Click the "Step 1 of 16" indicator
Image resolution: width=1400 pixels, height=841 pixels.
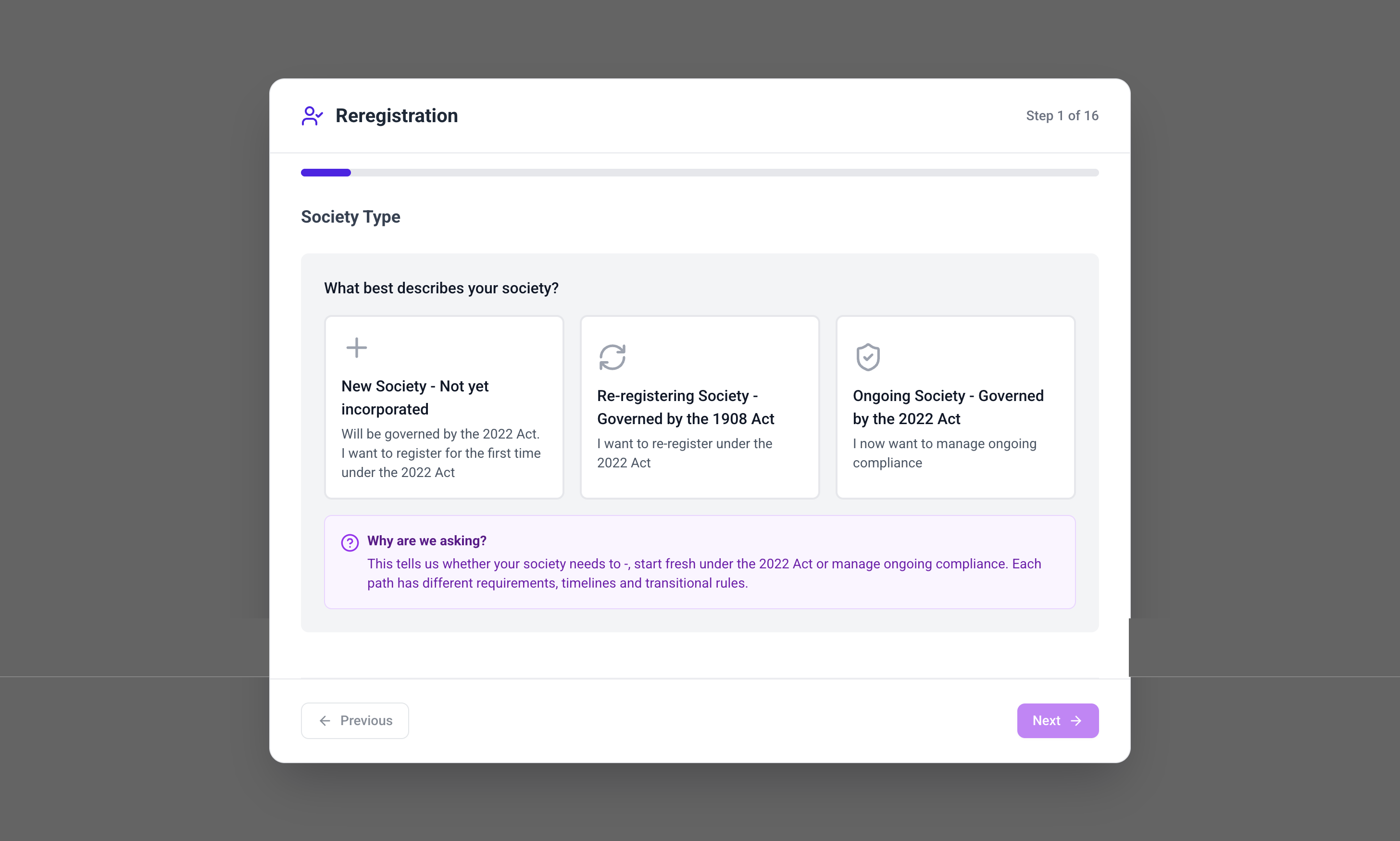[x=1062, y=115]
